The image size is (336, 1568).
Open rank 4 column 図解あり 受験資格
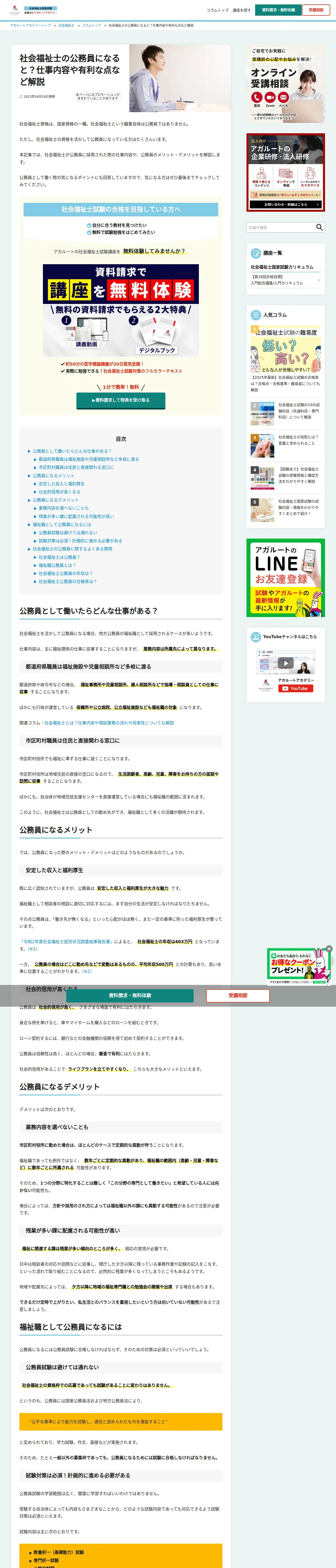tap(285, 477)
